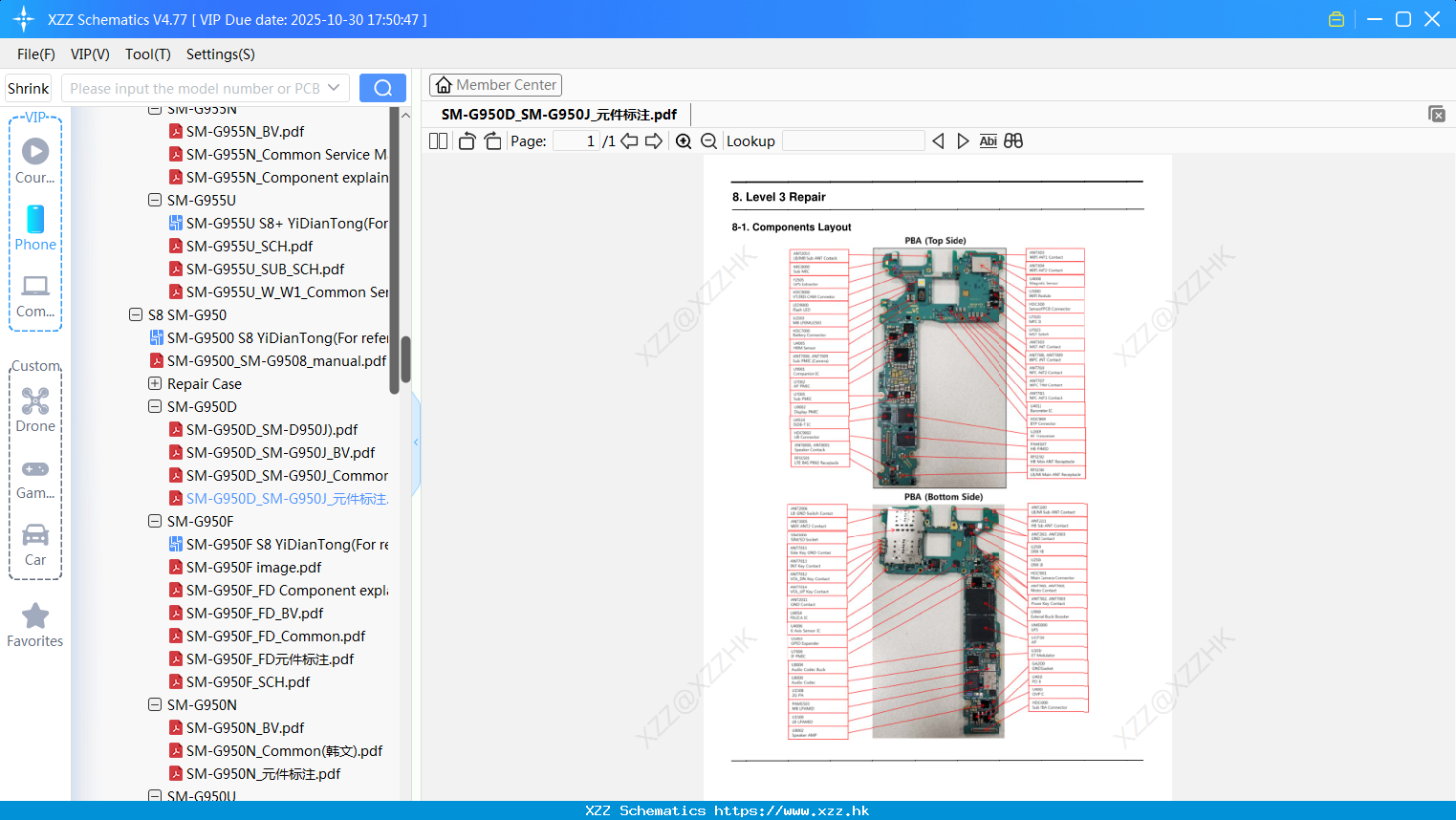Open SM-G9500_SM-G9508_manual.pdf
Viewport: 1456px width, 820px height.
tap(276, 360)
